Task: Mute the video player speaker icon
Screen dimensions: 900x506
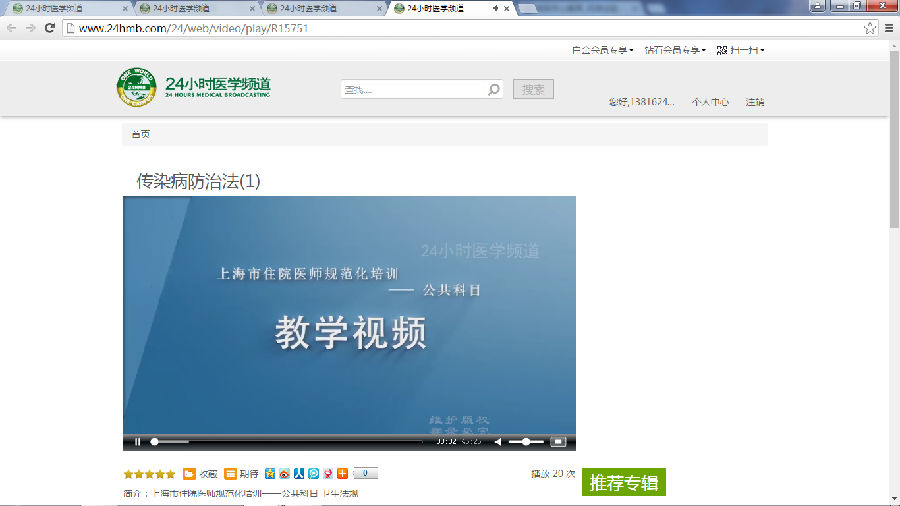Action: coord(498,441)
